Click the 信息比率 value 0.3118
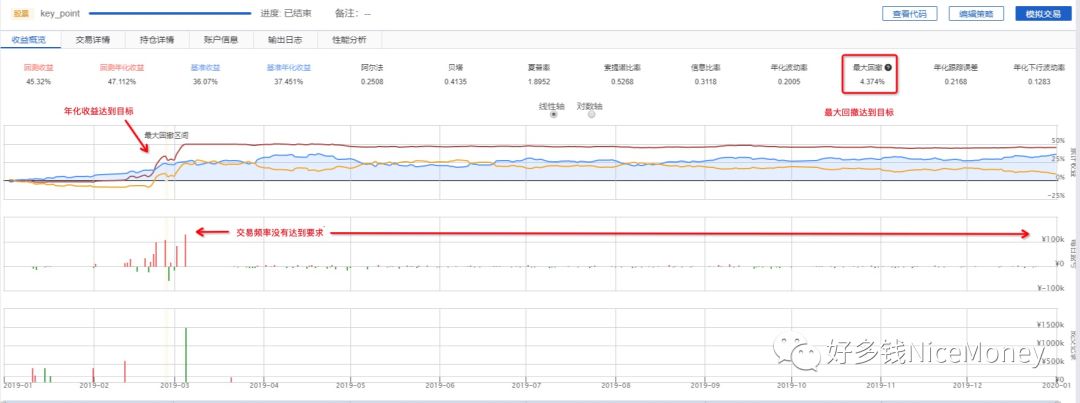The height and width of the screenshot is (403, 1080). pos(705,81)
